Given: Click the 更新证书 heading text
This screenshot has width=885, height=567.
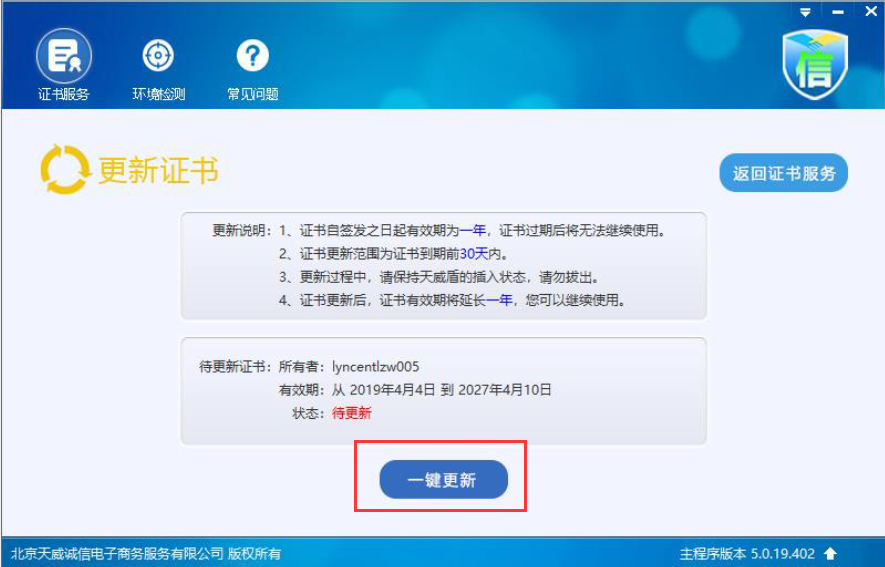Looking at the screenshot, I should pyautogui.click(x=159, y=170).
